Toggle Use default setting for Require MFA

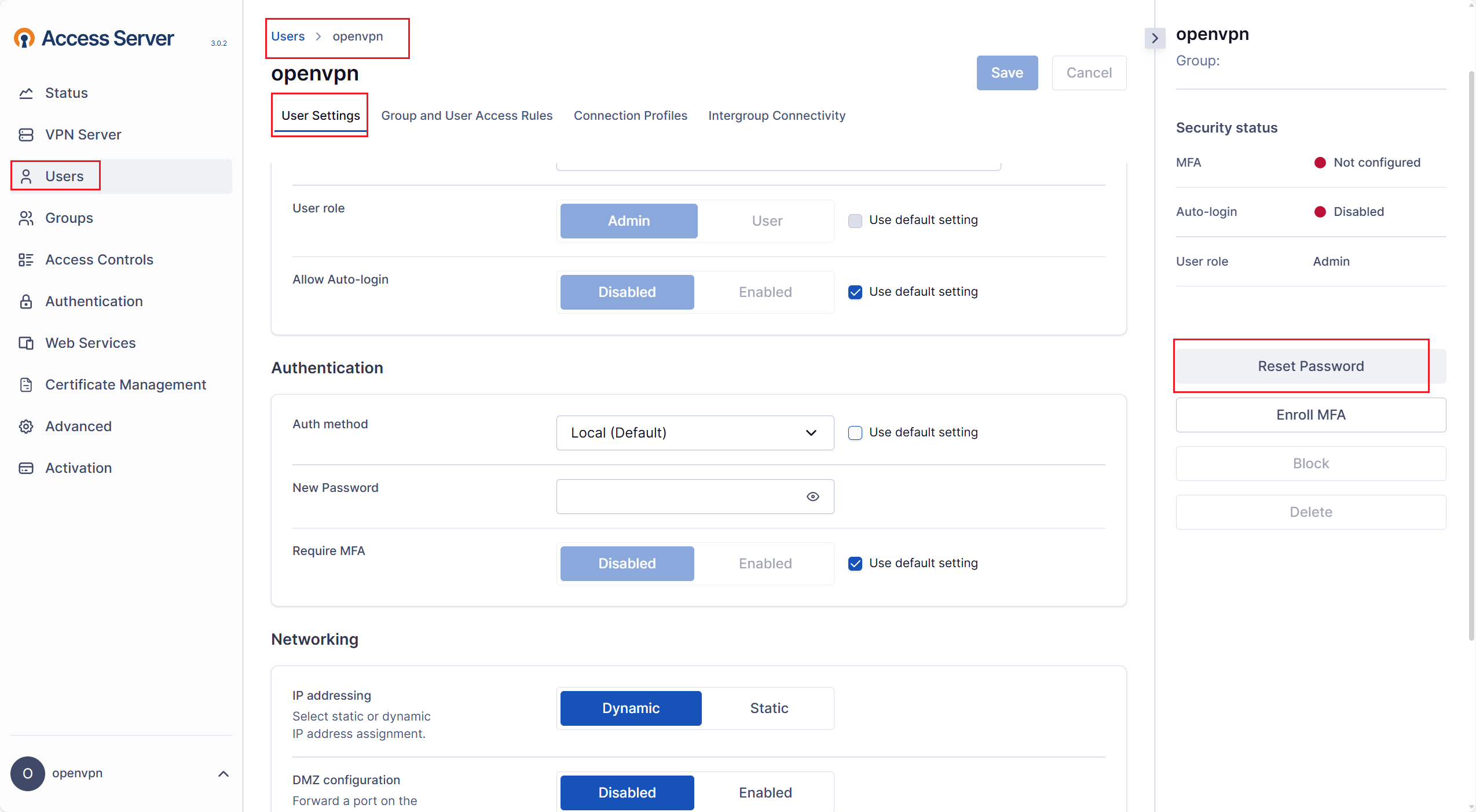coord(855,564)
